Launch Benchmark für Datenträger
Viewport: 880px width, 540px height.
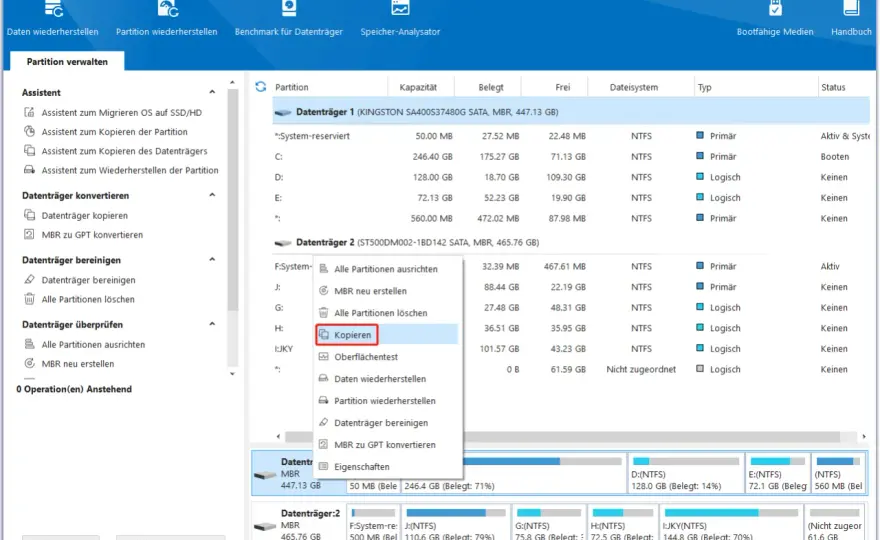point(288,20)
